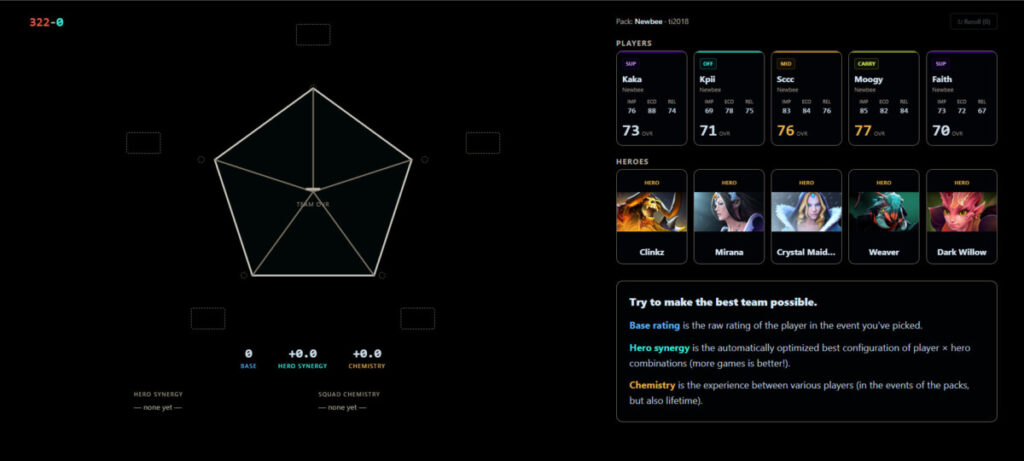Click Faith's REL value 67
This screenshot has width=1024, height=461.
982,111
